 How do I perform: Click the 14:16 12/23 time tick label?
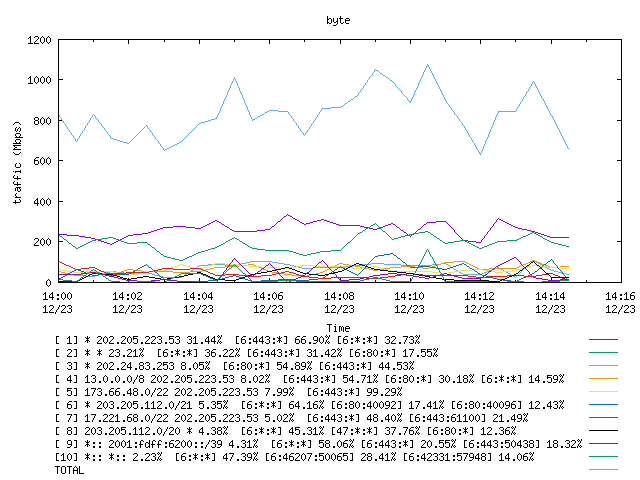(x=620, y=302)
